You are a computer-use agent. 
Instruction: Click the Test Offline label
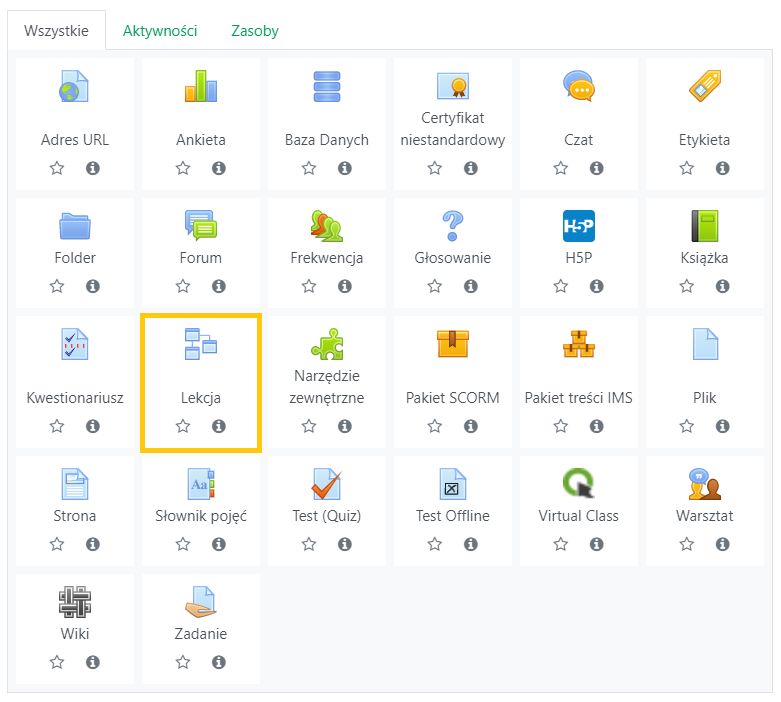pos(453,516)
